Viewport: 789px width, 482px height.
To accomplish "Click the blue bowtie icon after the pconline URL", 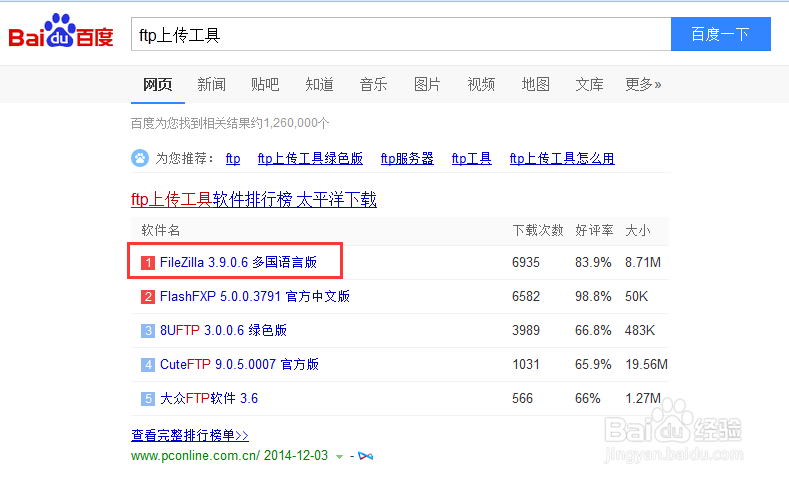I will coord(366,456).
